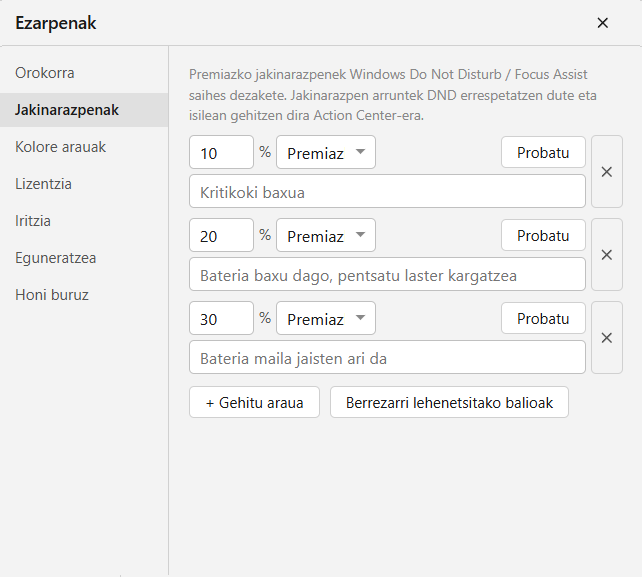Edit the 'Bateria maila jaisten ari da' field
642x577 pixels.
coord(387,357)
